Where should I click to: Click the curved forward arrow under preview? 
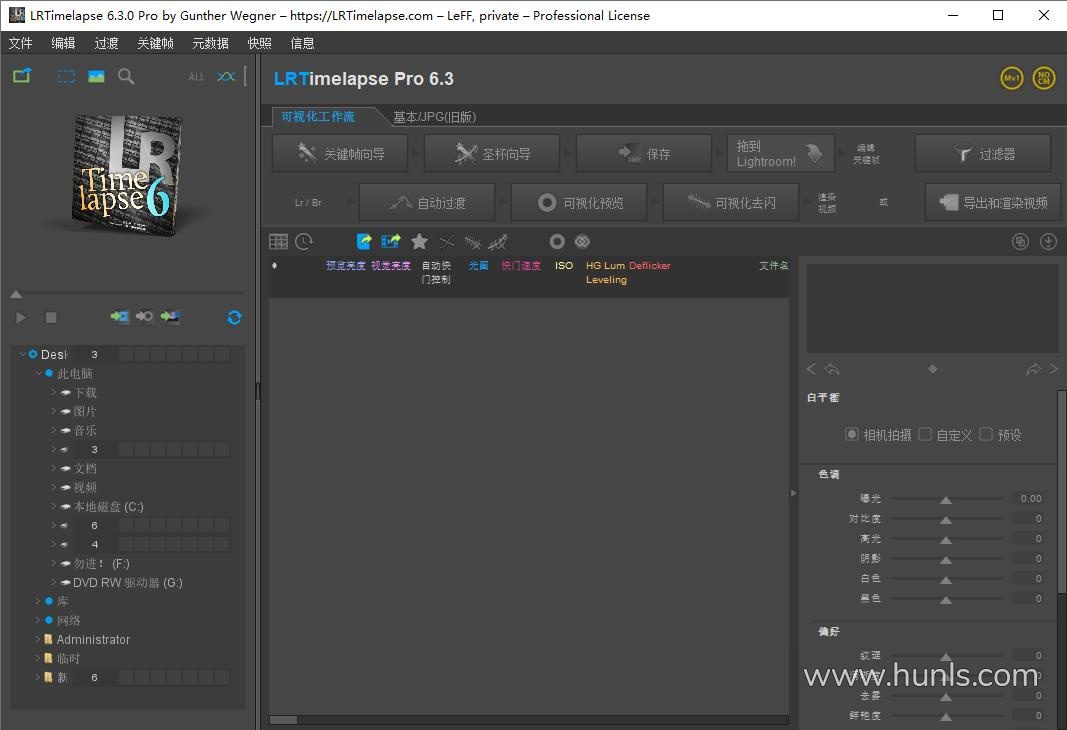(1034, 369)
